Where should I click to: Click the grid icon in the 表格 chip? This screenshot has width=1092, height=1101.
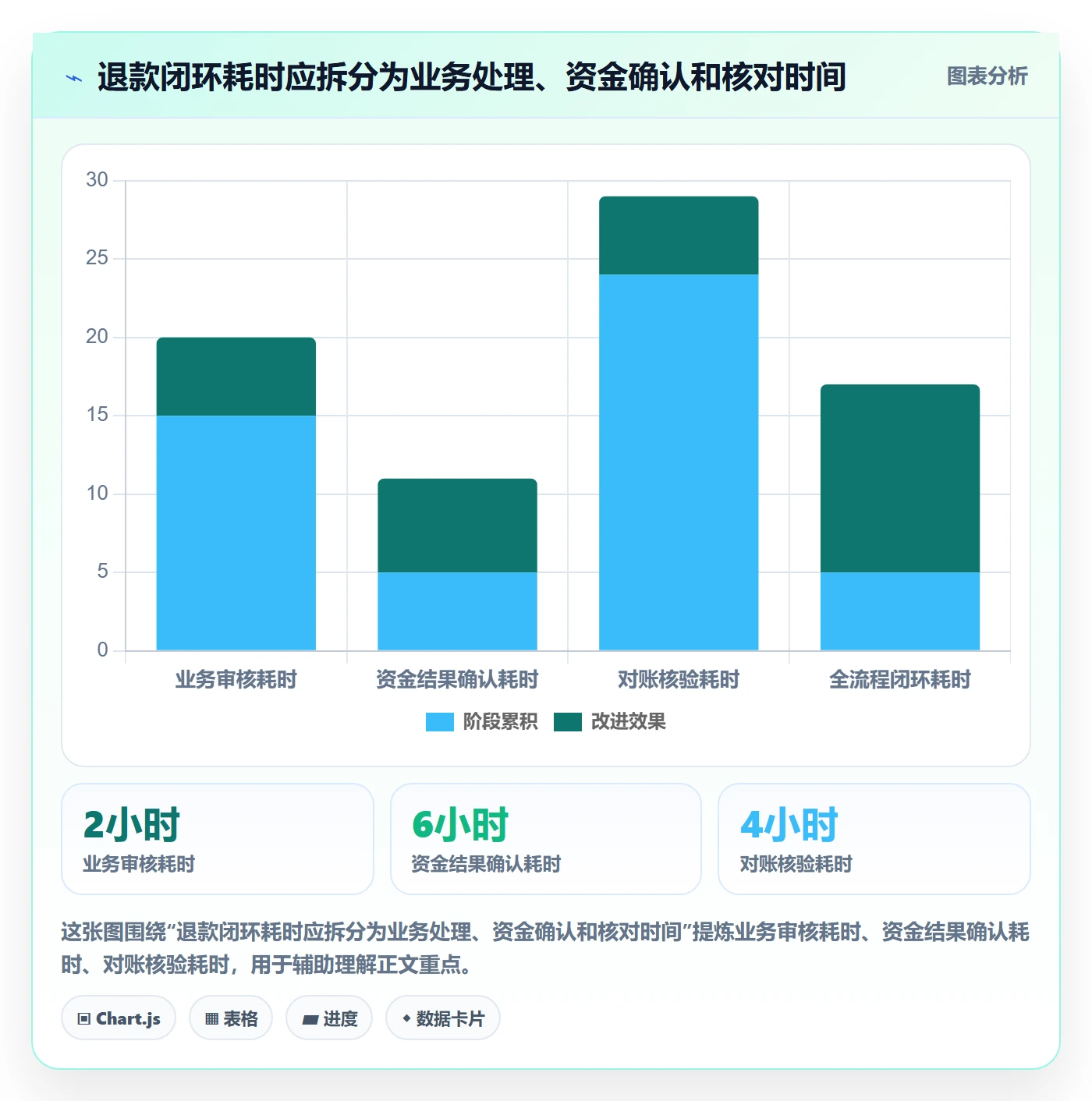(211, 1019)
